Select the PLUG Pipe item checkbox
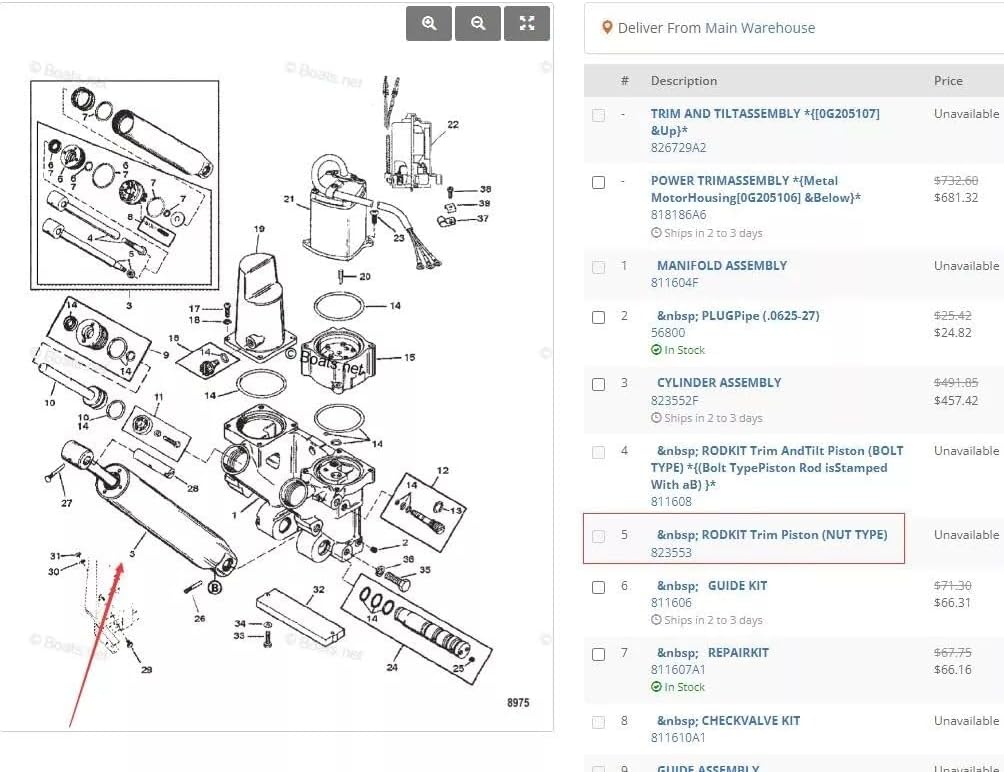Screen dimensions: 1004x772 click(599, 318)
